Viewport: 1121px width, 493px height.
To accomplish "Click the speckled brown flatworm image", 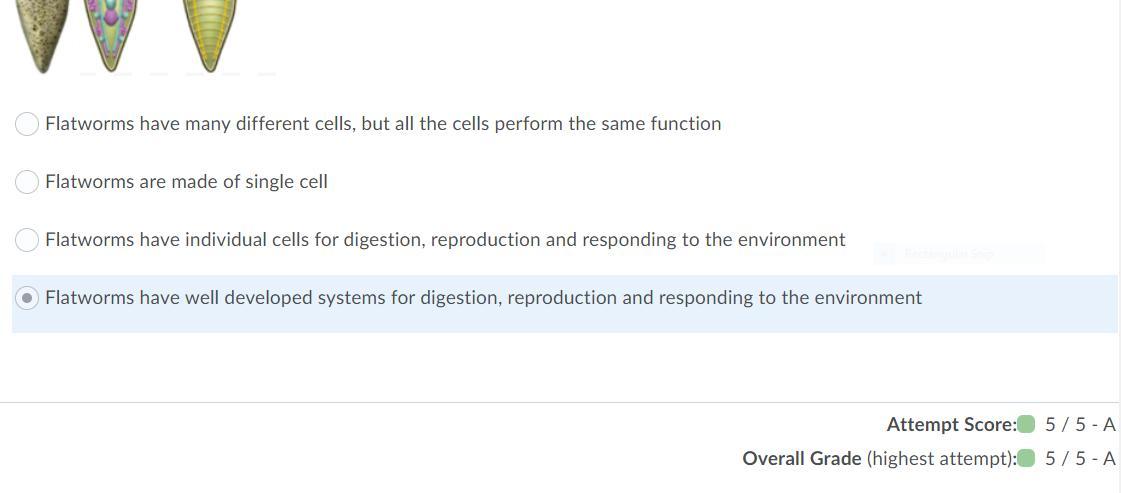I will coord(41,35).
